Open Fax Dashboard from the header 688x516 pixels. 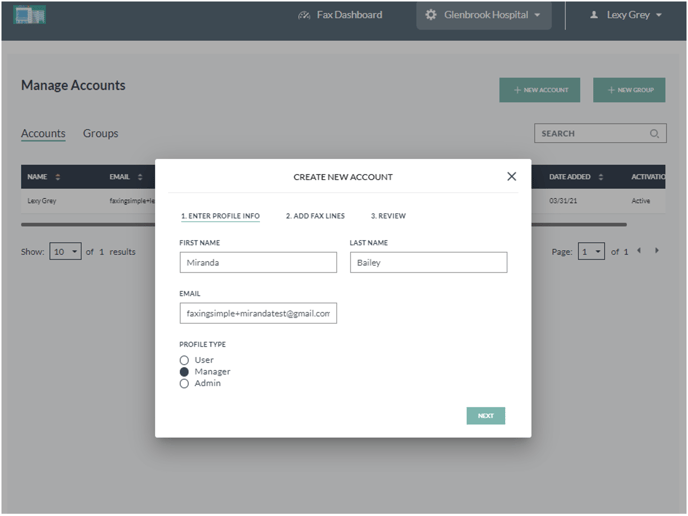pos(340,15)
